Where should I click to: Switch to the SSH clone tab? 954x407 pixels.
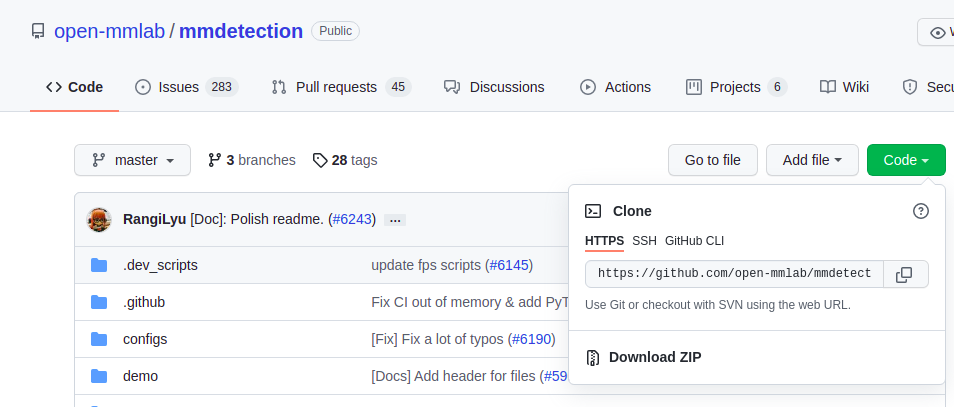pos(644,241)
